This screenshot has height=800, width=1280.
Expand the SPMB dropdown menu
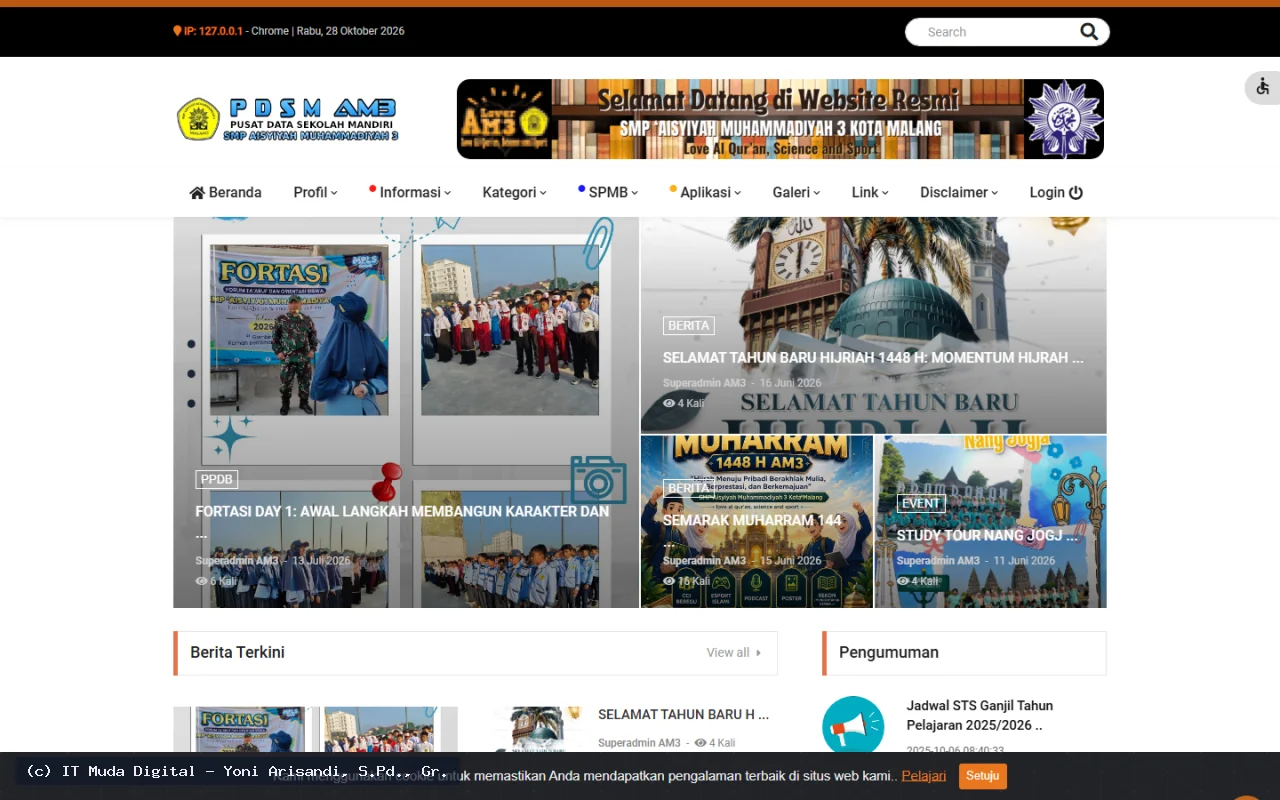point(608,192)
